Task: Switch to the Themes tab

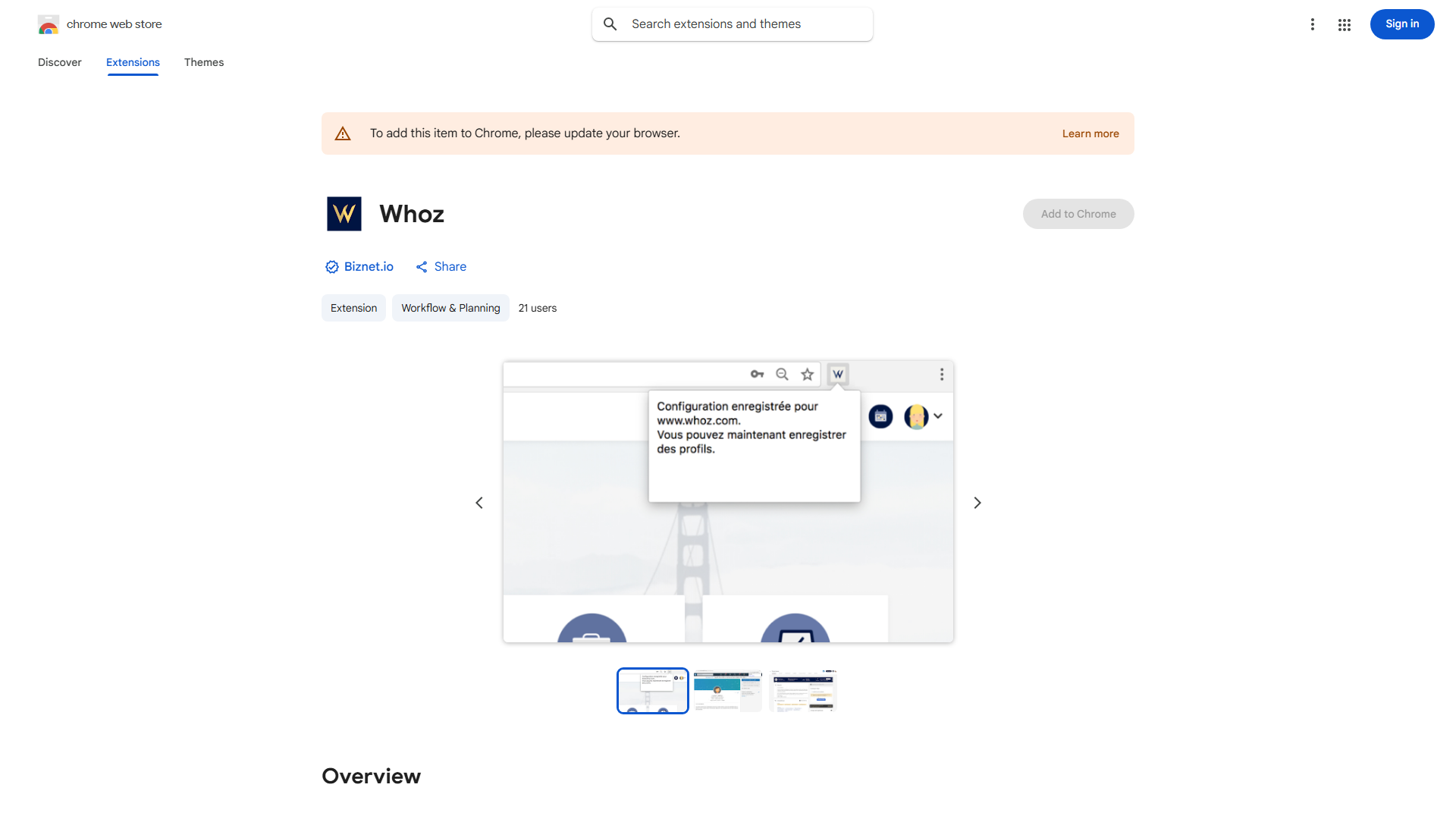Action: pos(203,62)
